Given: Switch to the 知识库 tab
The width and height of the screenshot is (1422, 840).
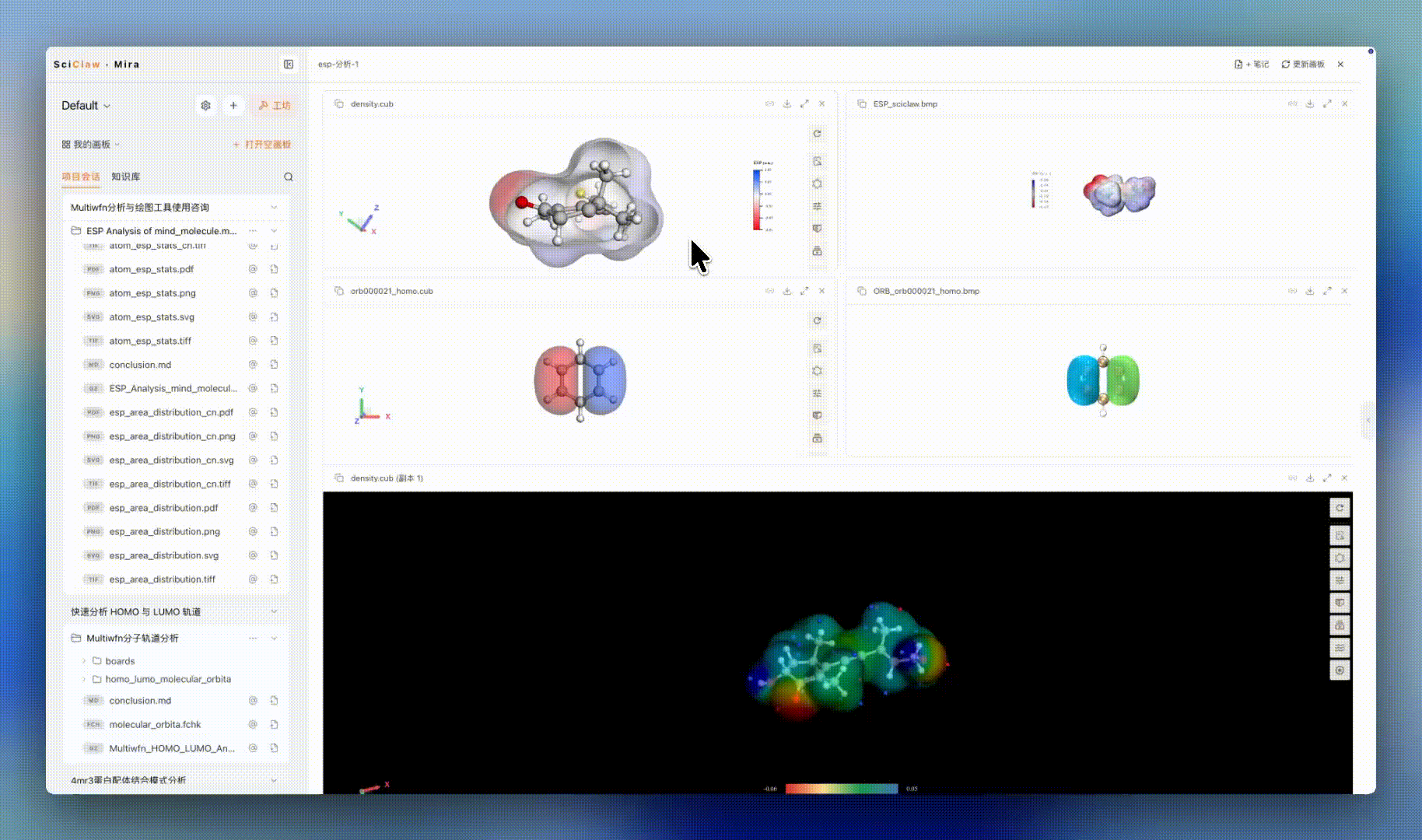Looking at the screenshot, I should click(125, 177).
